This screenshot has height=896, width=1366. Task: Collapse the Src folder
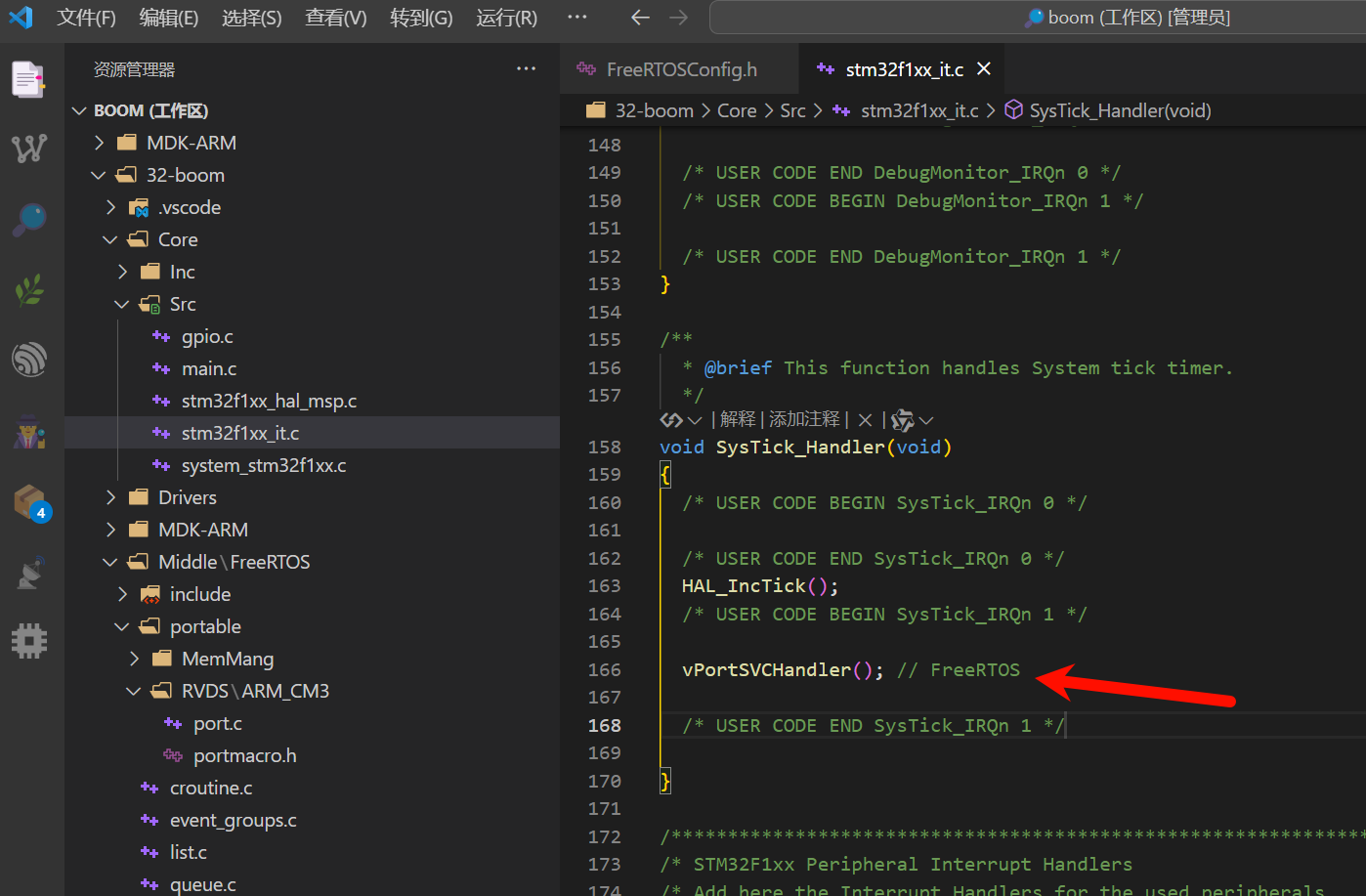pyautogui.click(x=122, y=304)
